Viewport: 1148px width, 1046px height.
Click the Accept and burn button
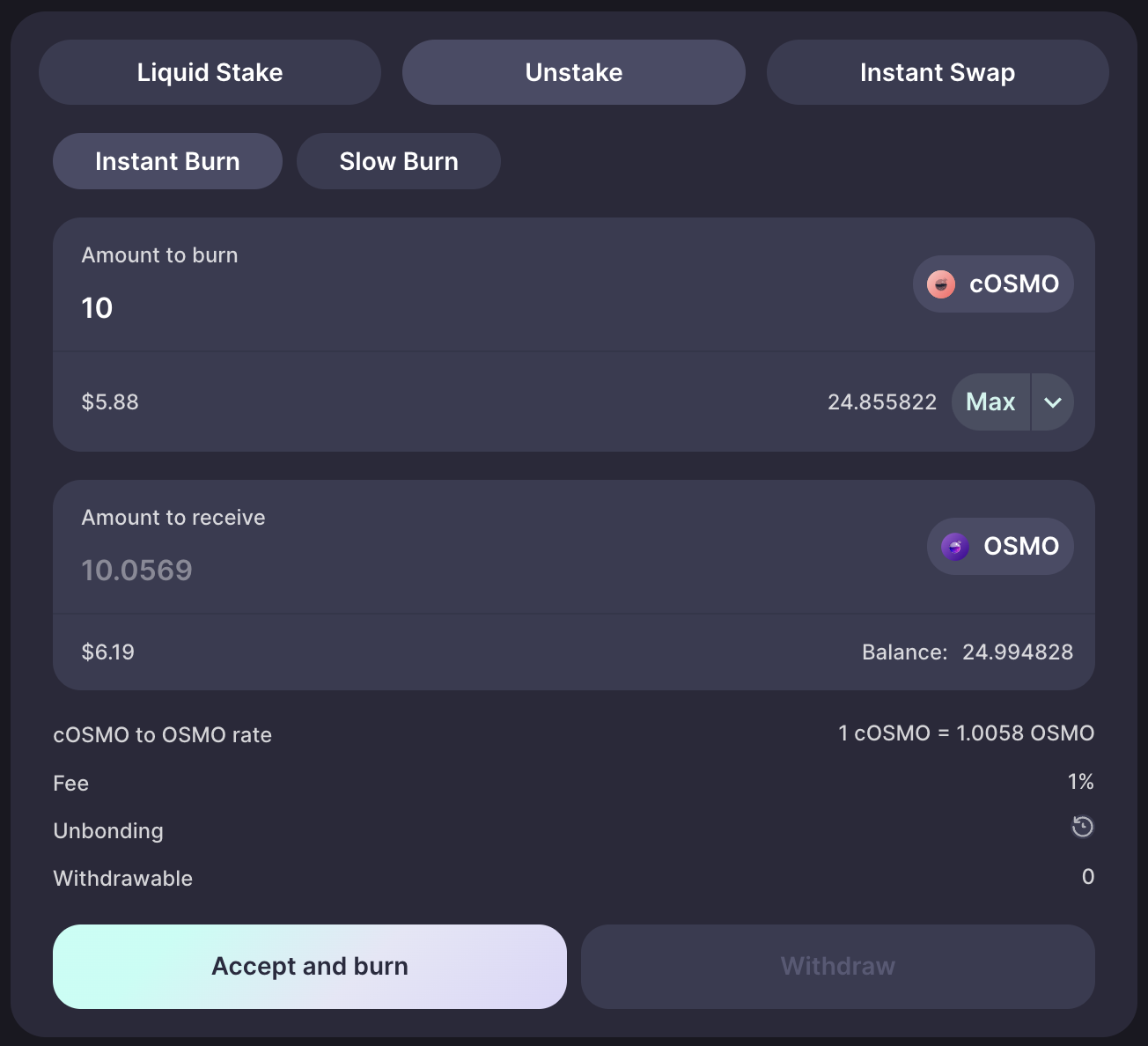pyautogui.click(x=310, y=967)
